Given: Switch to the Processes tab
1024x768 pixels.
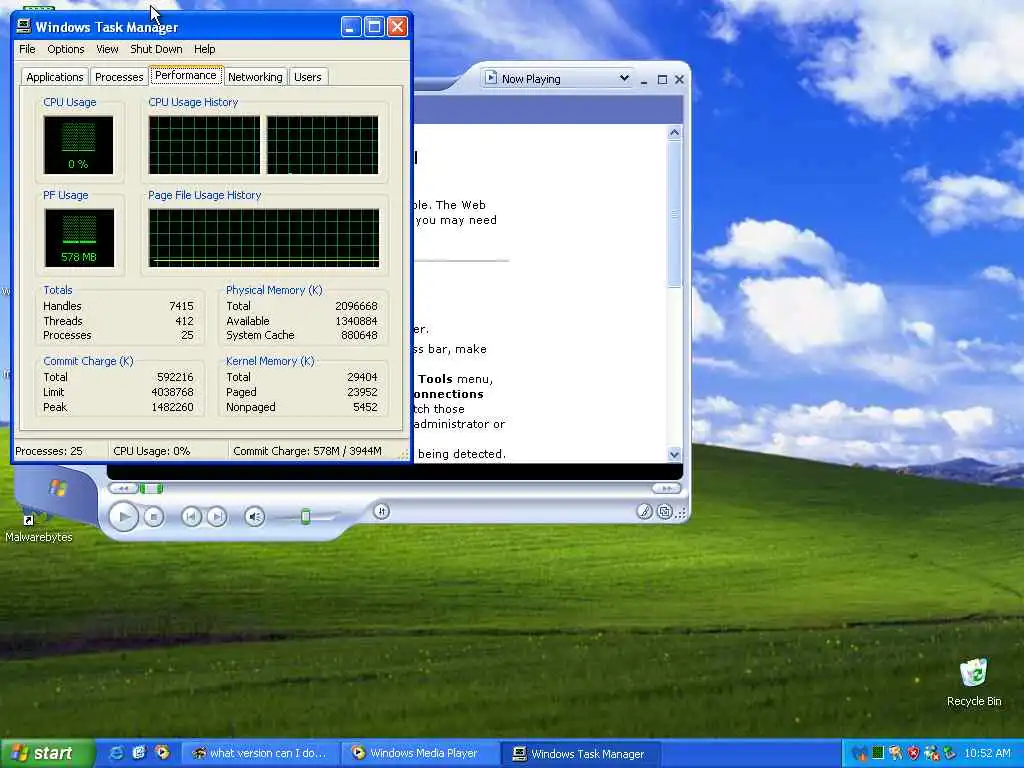Looking at the screenshot, I should click(x=119, y=77).
